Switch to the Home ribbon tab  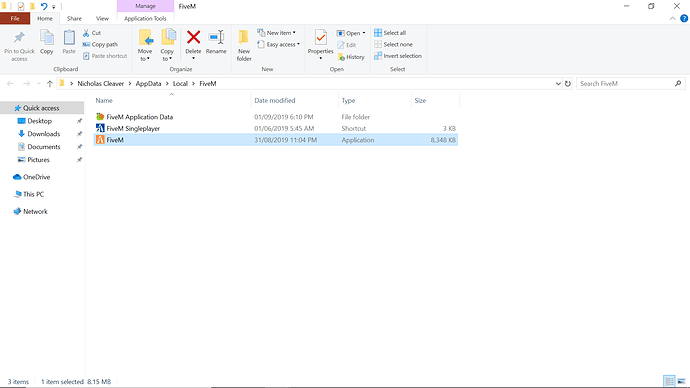coord(45,18)
